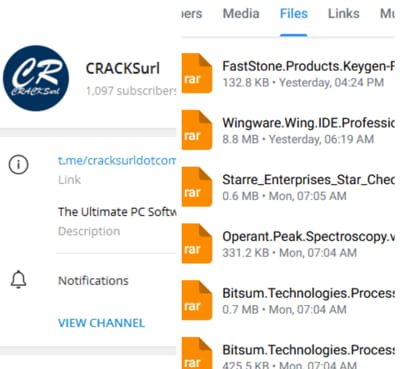Click the Starre Enterprises rar file icon

click(197, 187)
